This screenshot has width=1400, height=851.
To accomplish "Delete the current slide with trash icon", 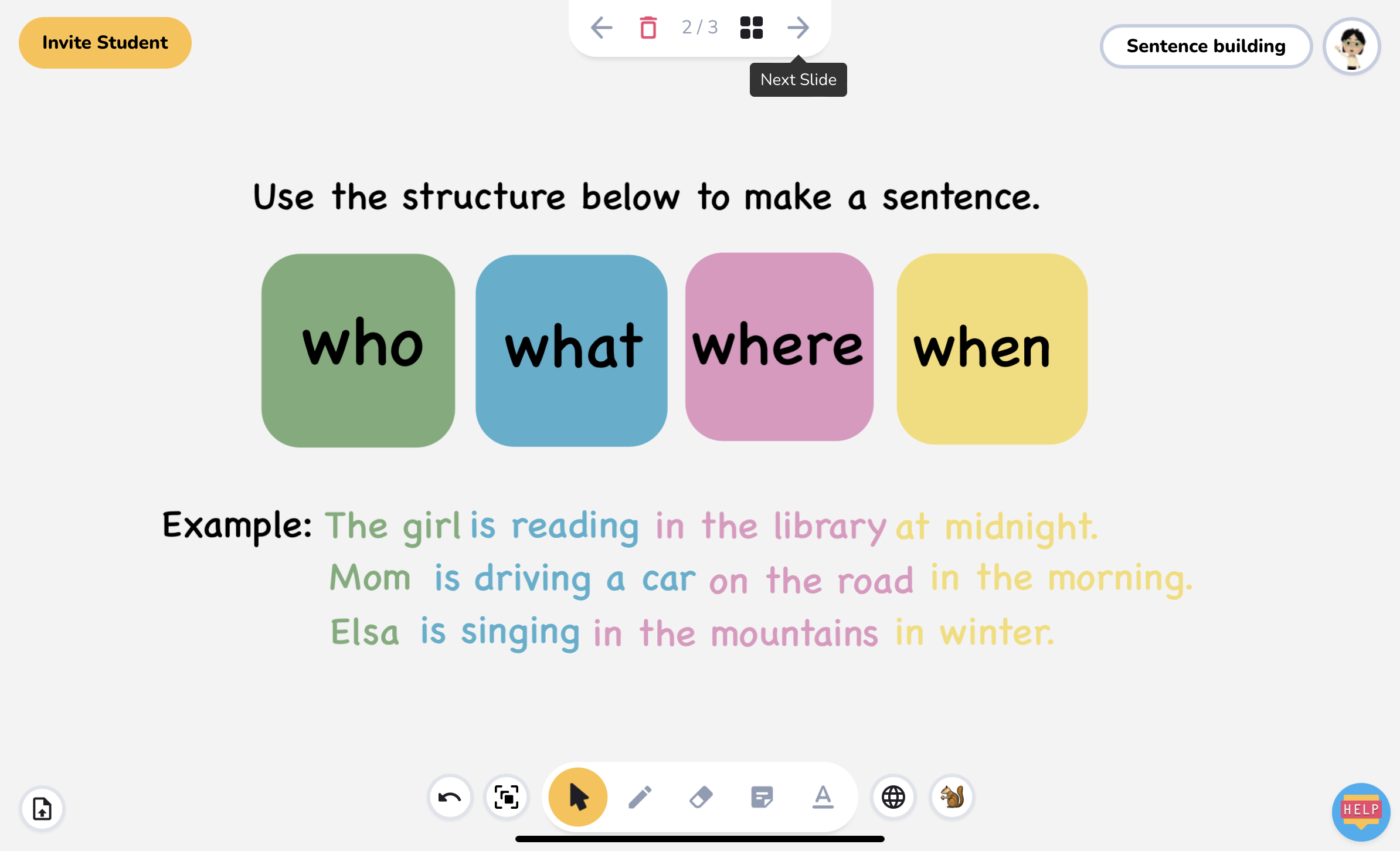I will pyautogui.click(x=648, y=28).
